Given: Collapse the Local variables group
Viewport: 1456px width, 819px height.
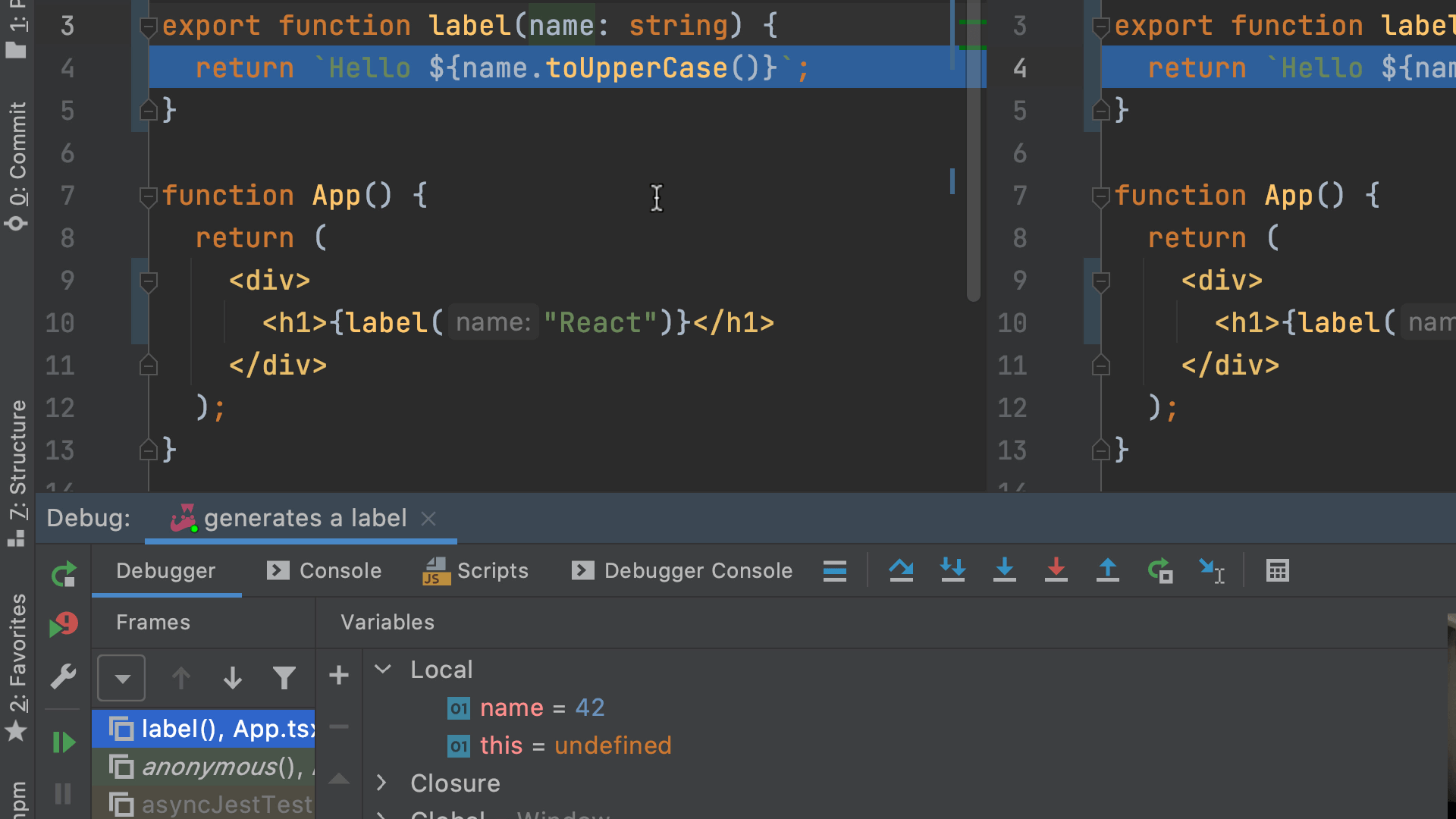Looking at the screenshot, I should [383, 669].
